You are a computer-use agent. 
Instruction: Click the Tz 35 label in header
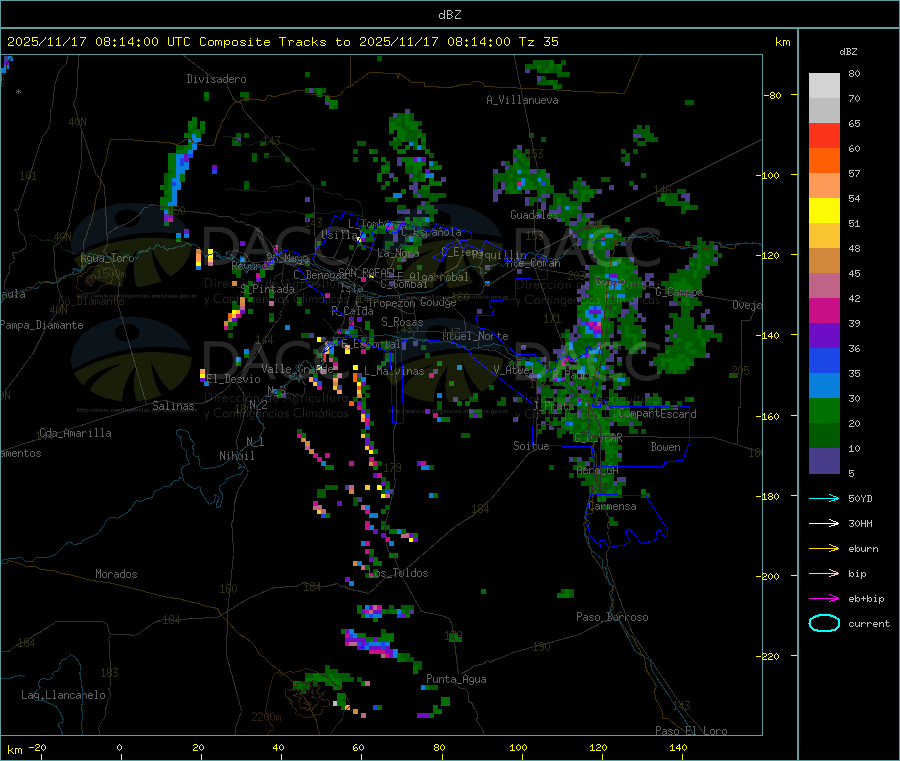tap(539, 42)
